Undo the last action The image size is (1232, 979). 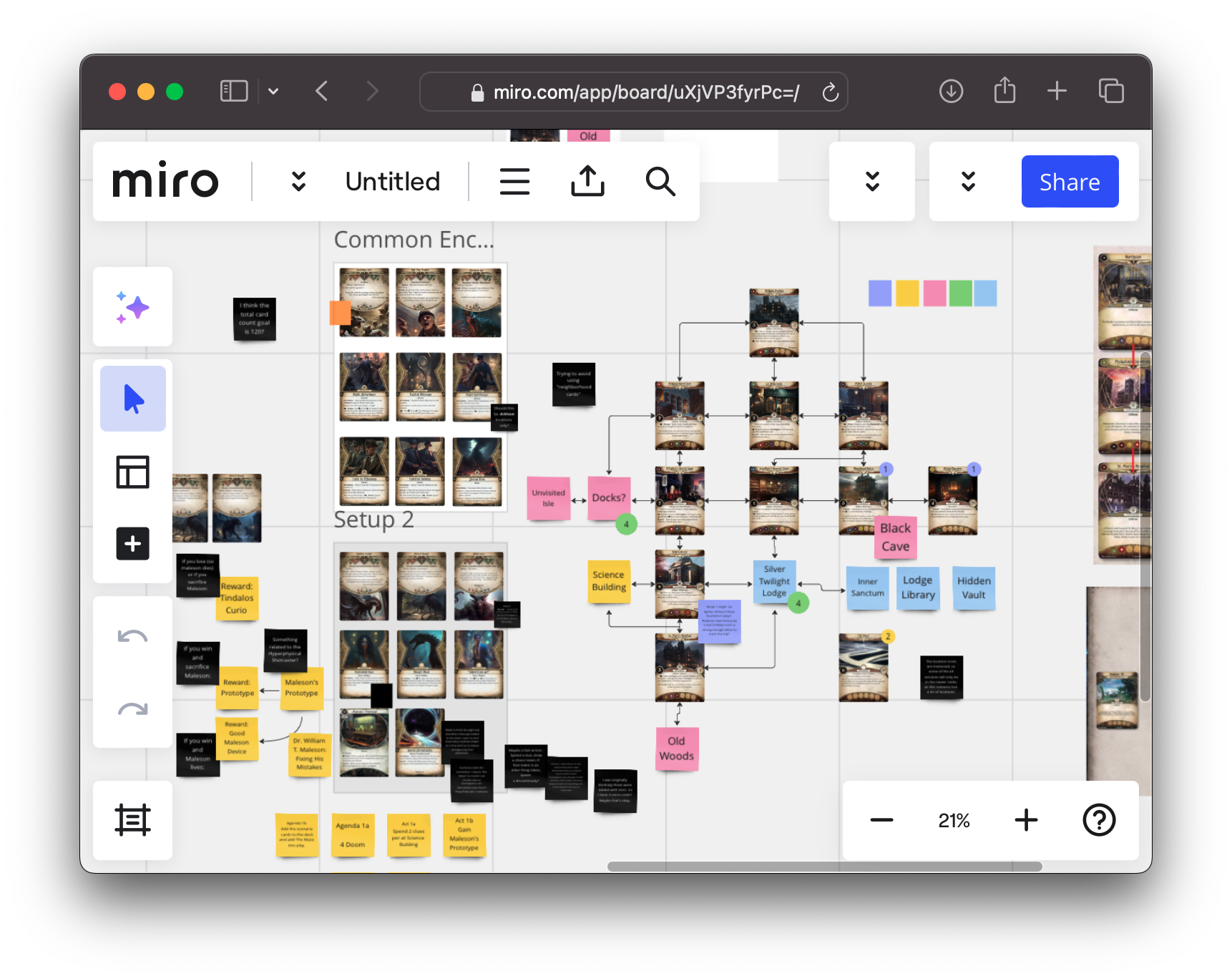coord(133,636)
